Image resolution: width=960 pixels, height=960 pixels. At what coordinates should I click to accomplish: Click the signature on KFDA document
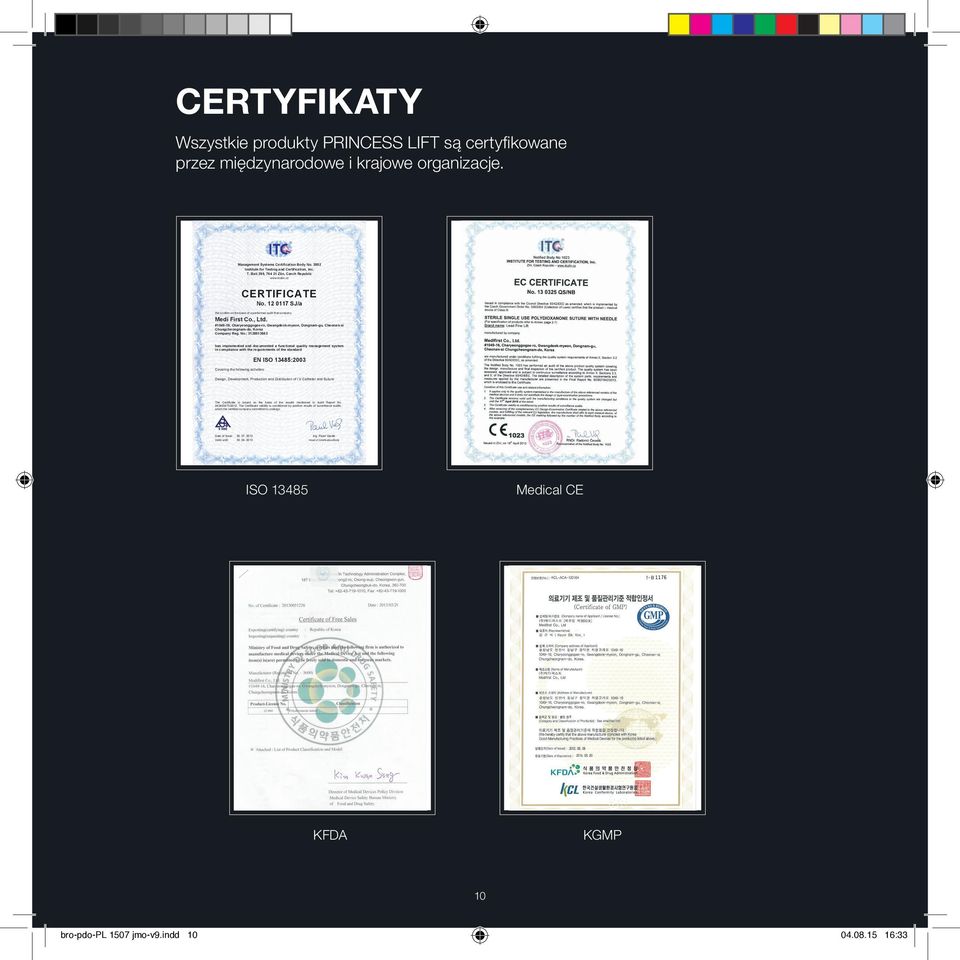point(366,774)
